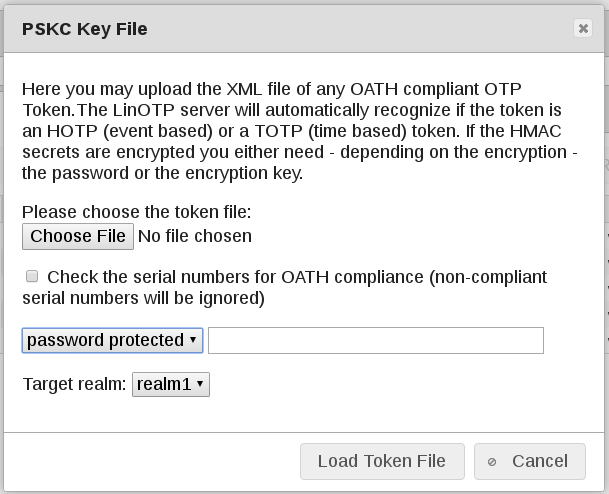Click the cancel circle icon
Screen dimensions: 609x494
point(491,462)
